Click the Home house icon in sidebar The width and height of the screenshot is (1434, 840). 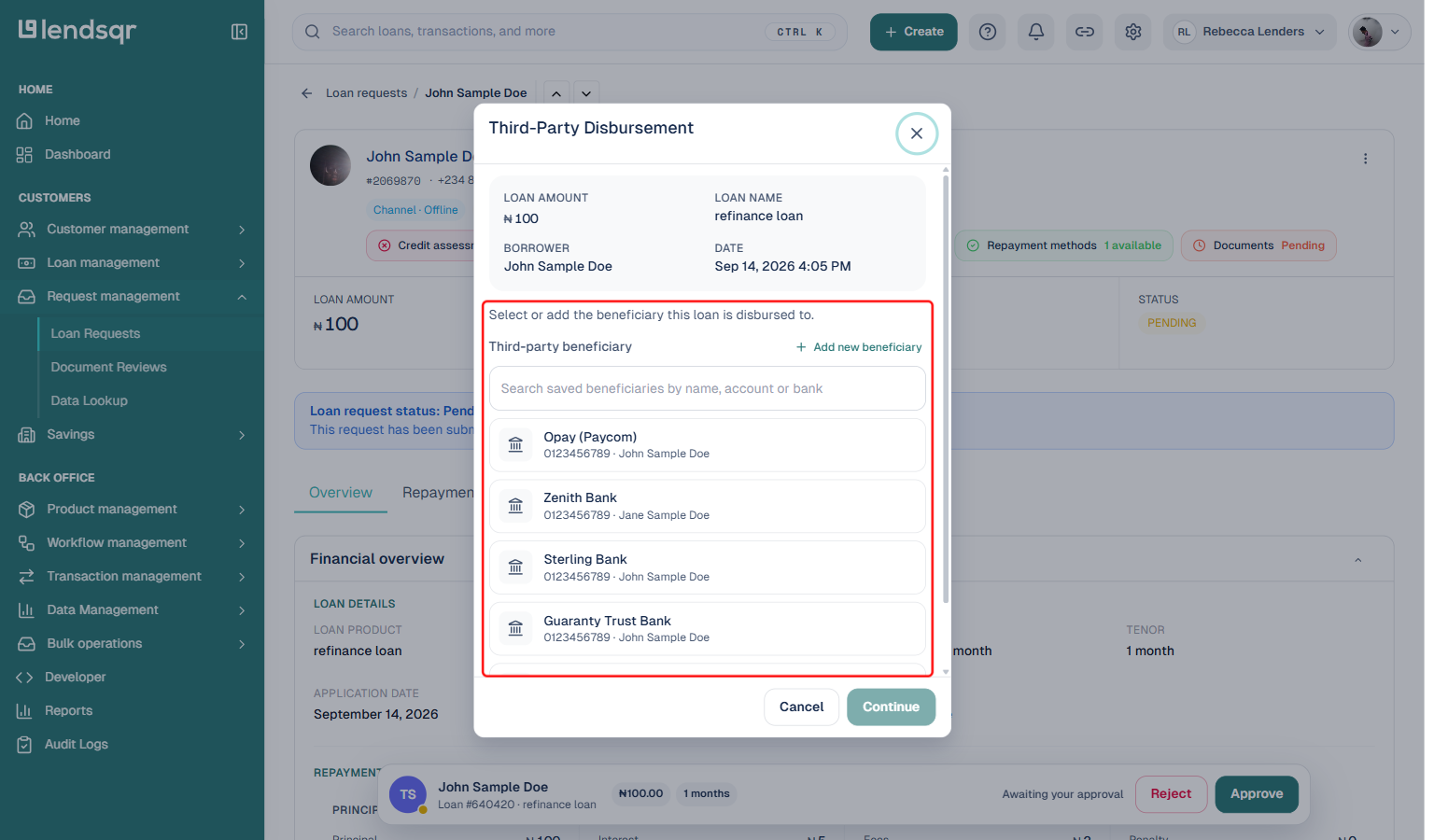[x=25, y=121]
